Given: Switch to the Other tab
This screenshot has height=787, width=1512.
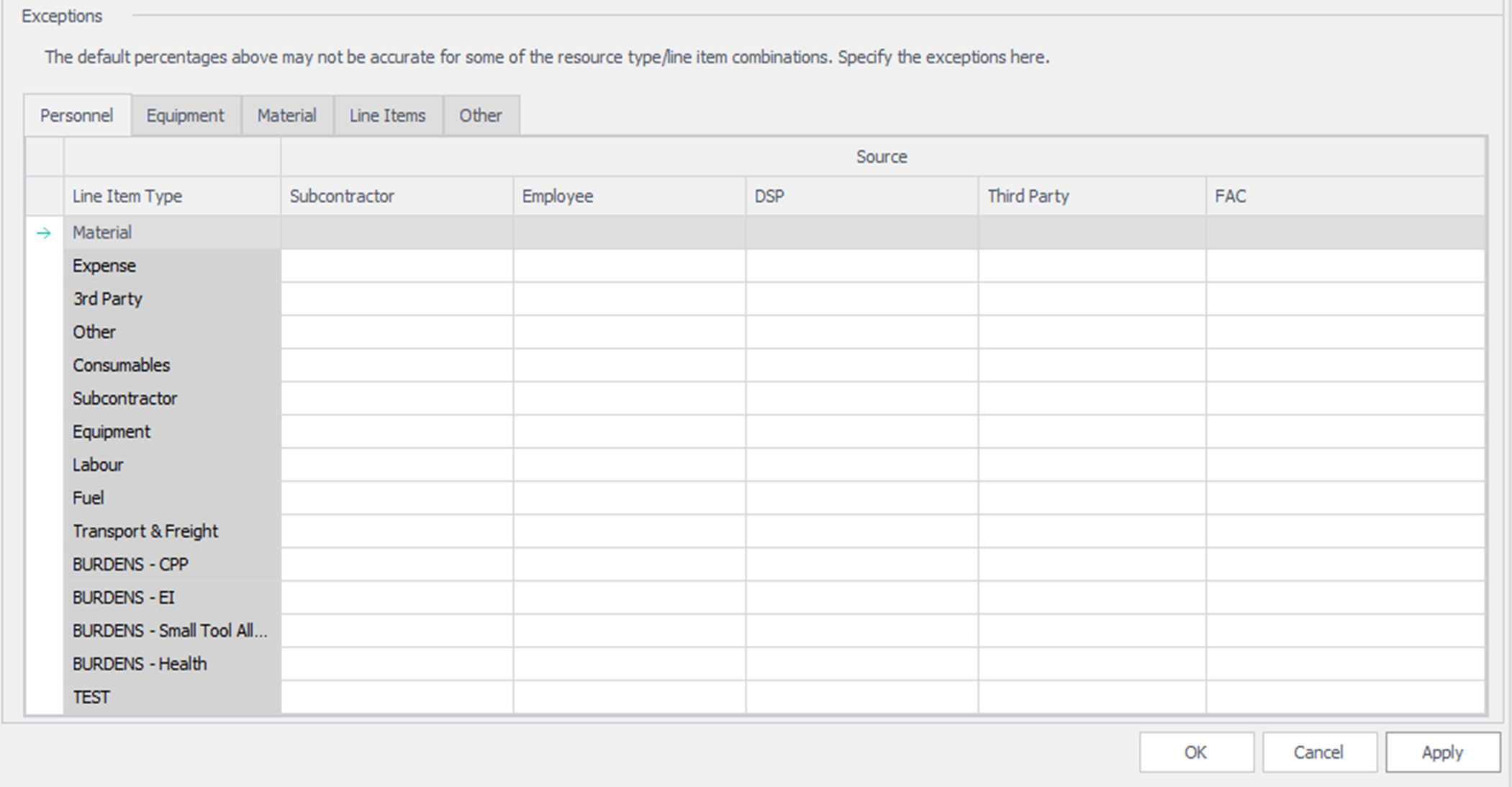Looking at the screenshot, I should 480,115.
